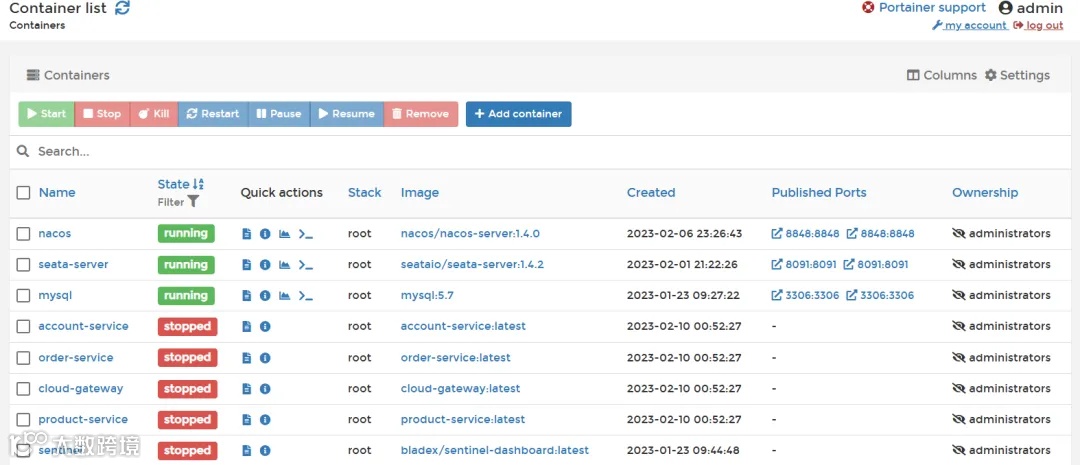The height and width of the screenshot is (465, 1080).
Task: Open seataio/seata-server:1.4.2 image link
Action: point(472,265)
